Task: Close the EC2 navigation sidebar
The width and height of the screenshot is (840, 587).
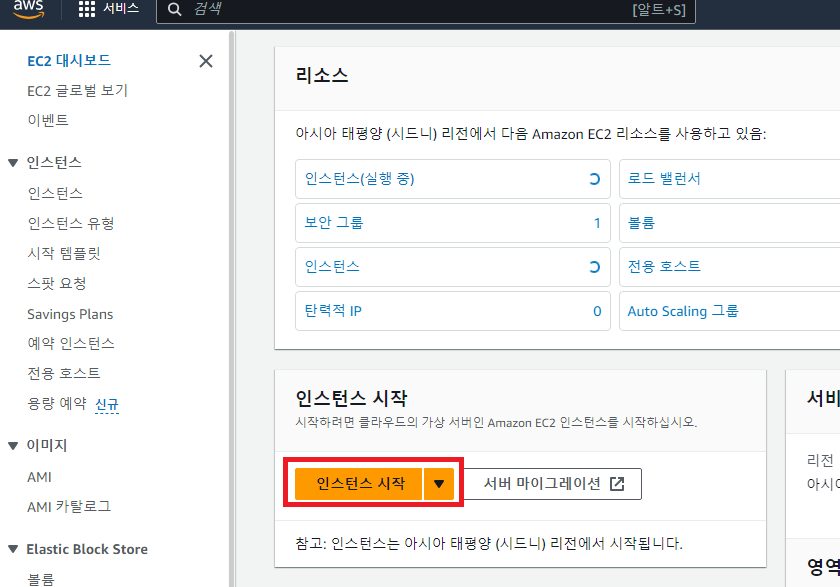Action: pos(206,61)
